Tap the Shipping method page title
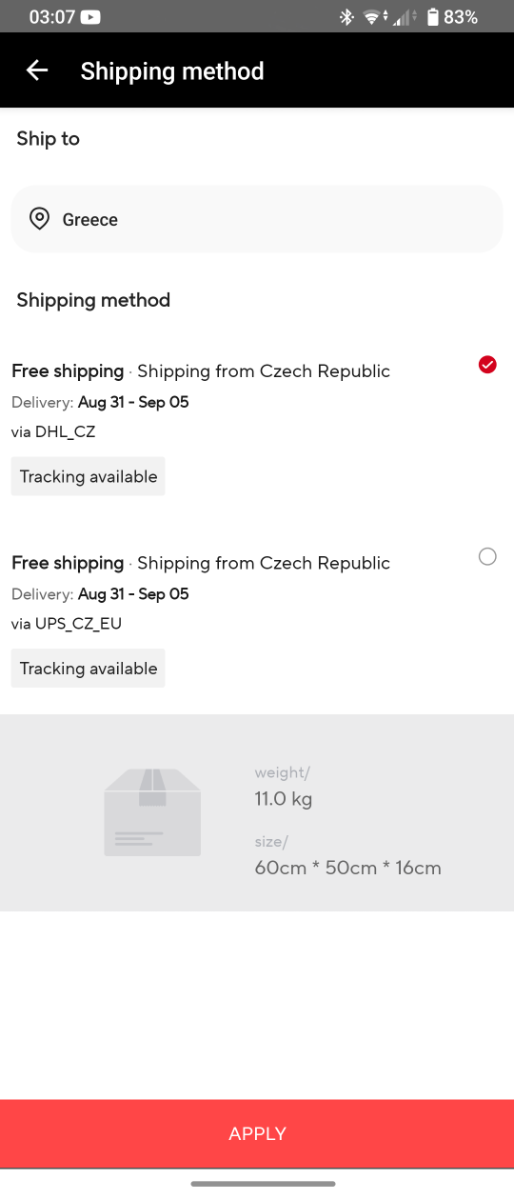 click(172, 71)
